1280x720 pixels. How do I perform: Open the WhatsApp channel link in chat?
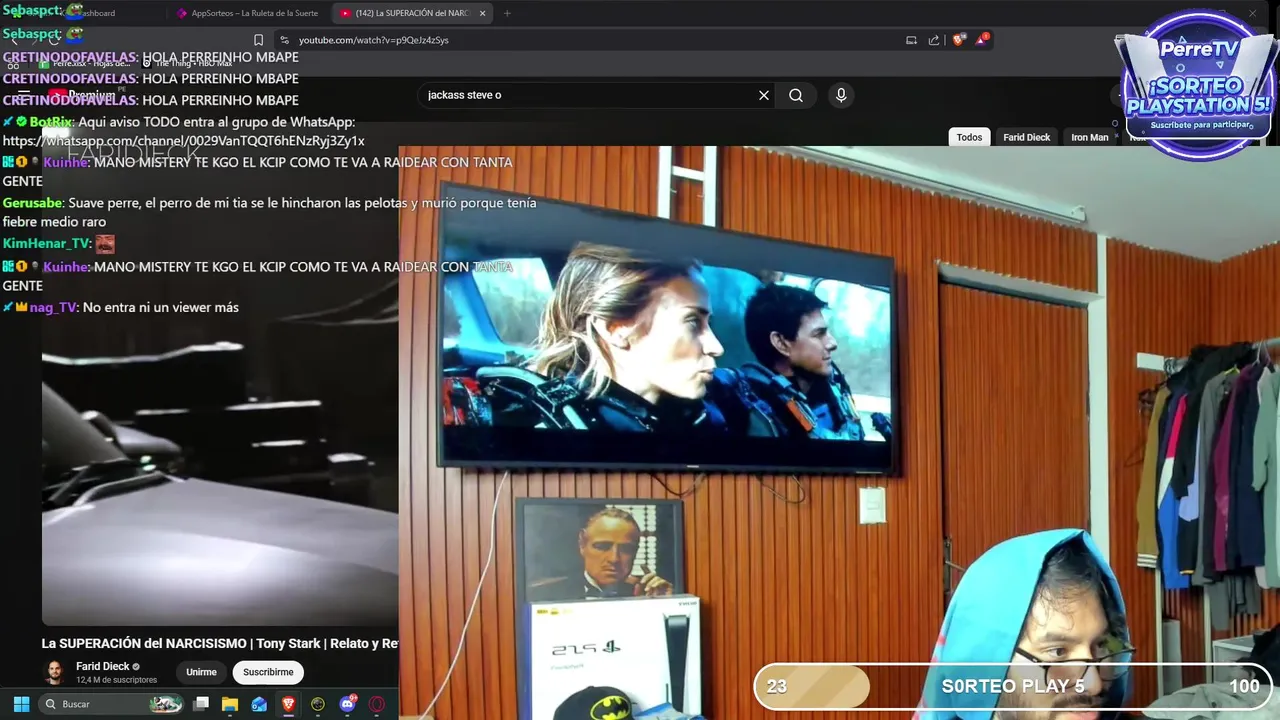184,141
